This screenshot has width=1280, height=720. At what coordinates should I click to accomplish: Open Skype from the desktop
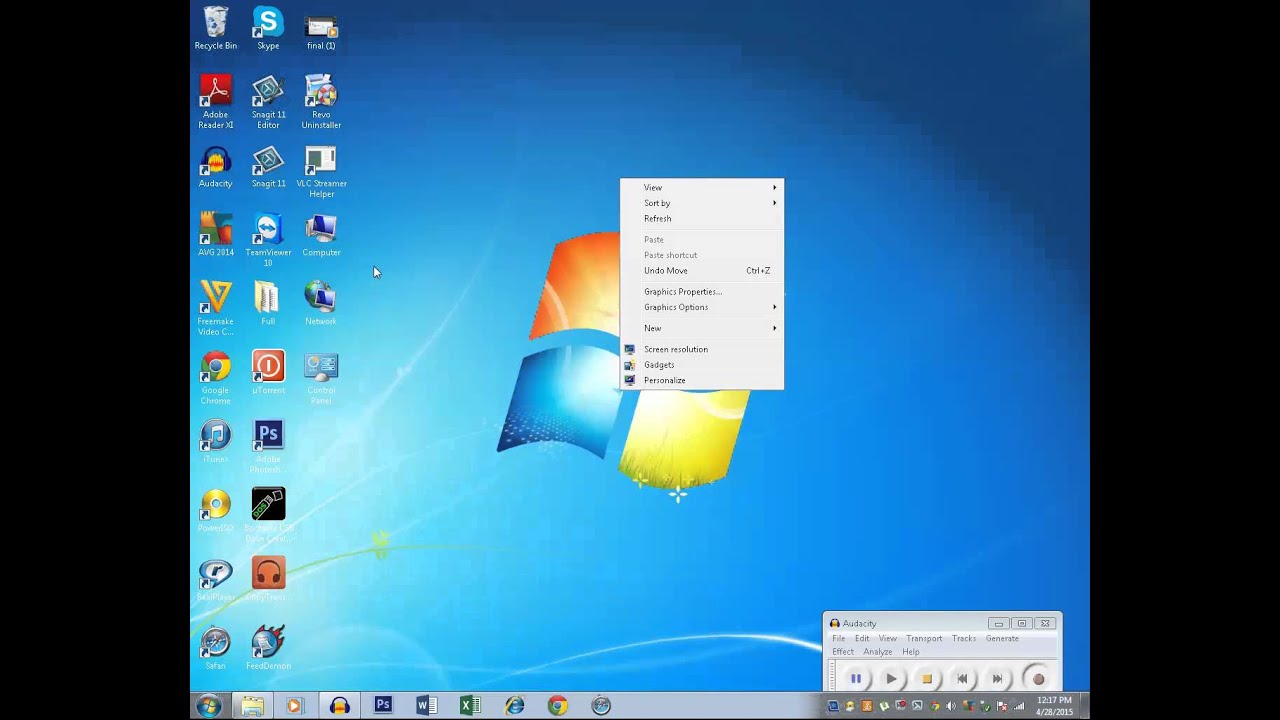[267, 22]
